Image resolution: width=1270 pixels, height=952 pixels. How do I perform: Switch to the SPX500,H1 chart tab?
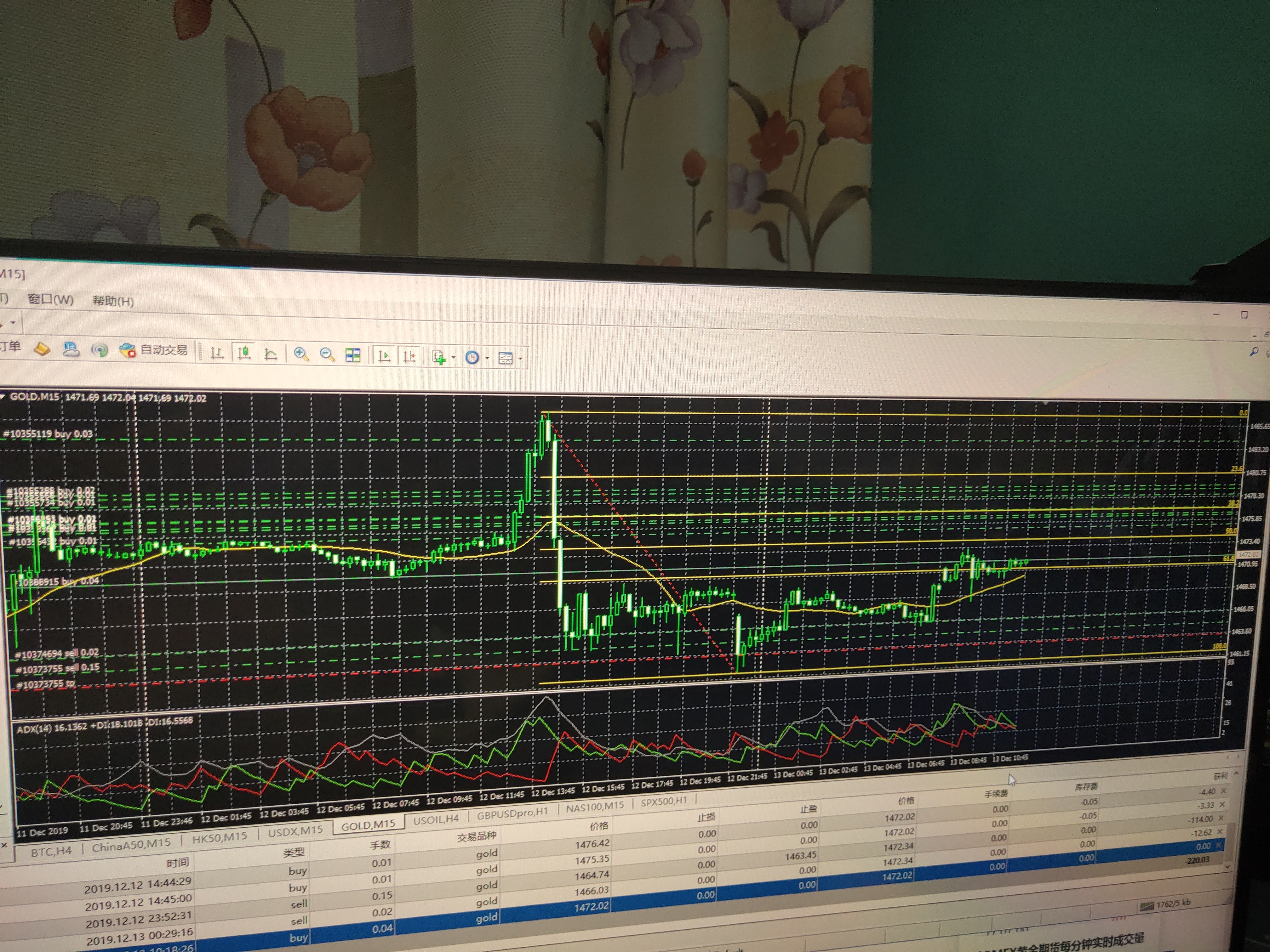[x=664, y=802]
